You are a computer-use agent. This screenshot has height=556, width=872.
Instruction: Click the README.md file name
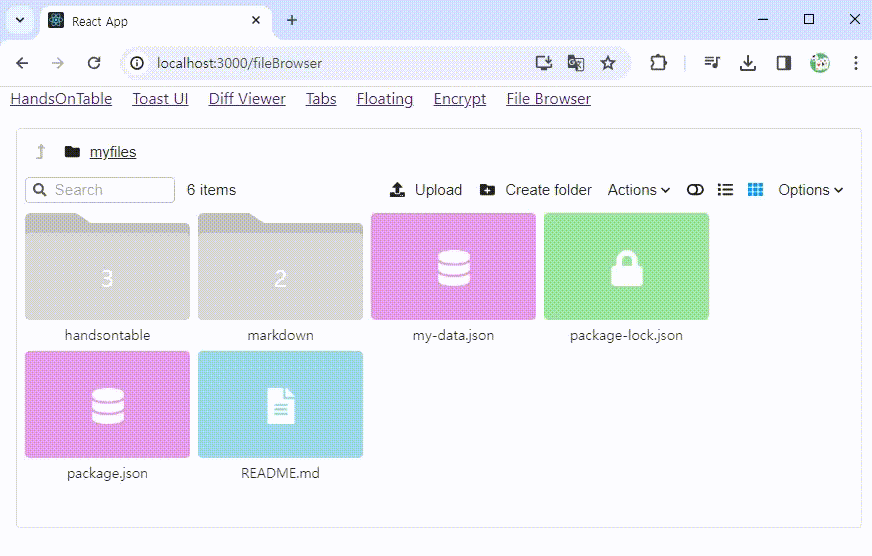point(280,473)
